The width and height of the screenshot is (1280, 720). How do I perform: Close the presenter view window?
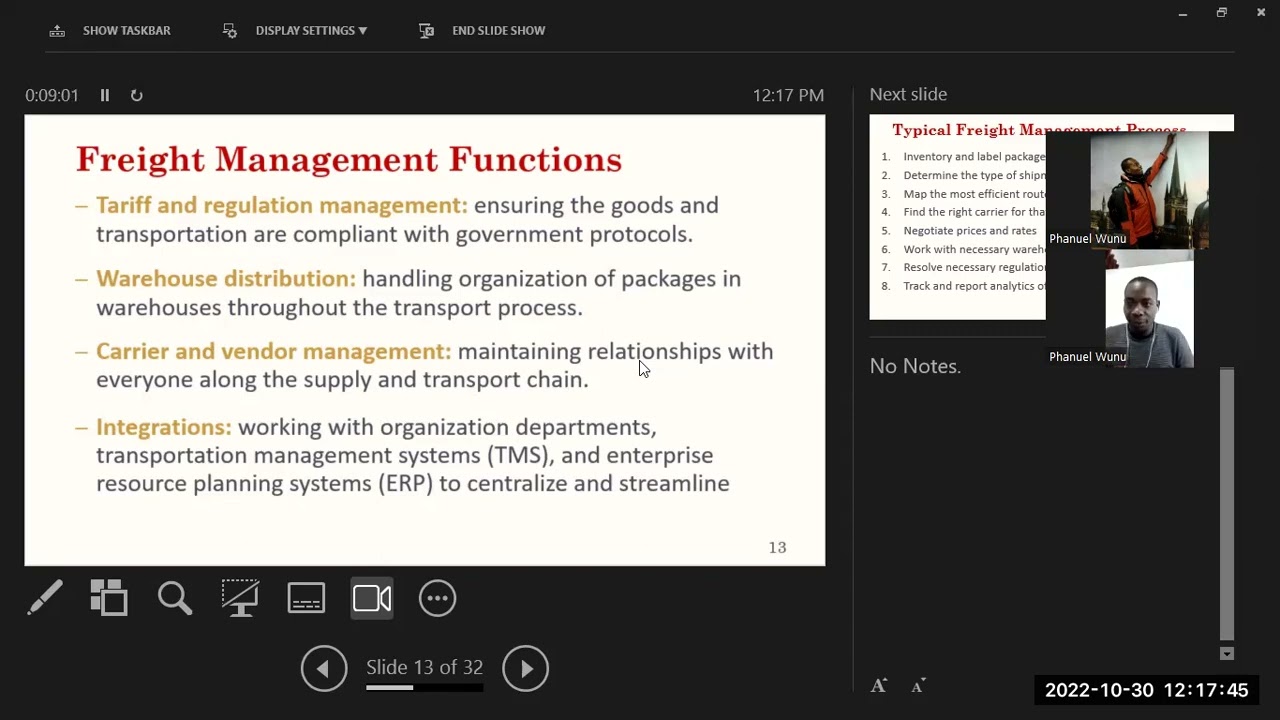pos(1261,13)
